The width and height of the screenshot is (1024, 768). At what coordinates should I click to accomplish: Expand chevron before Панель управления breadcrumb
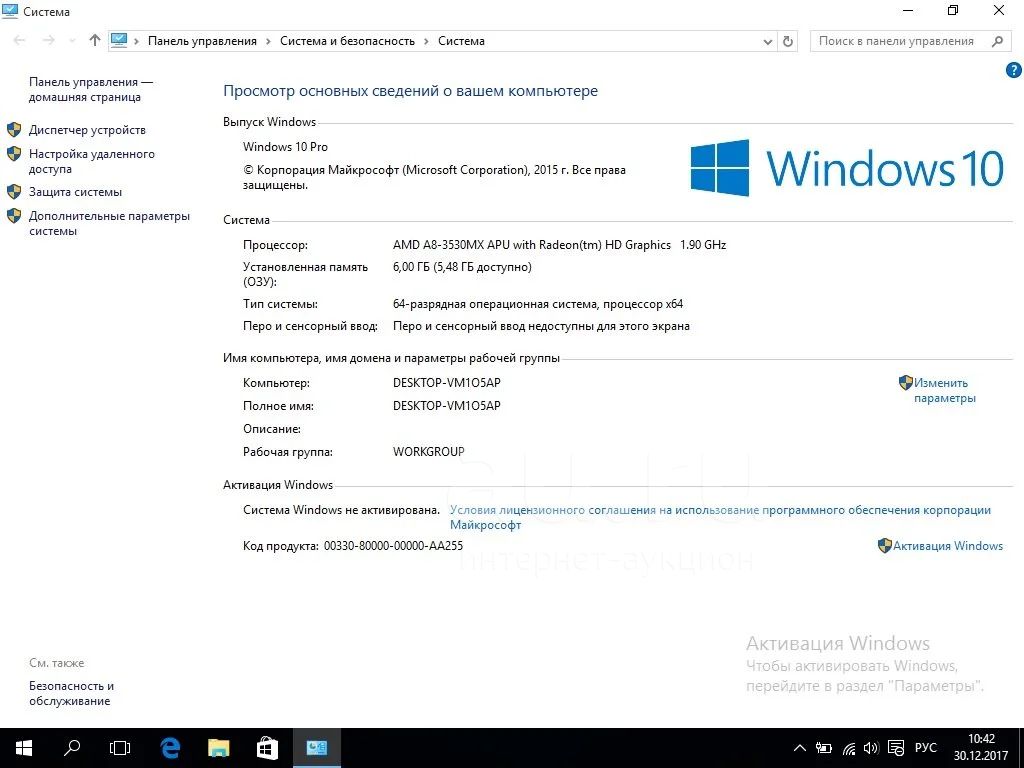(x=136, y=41)
